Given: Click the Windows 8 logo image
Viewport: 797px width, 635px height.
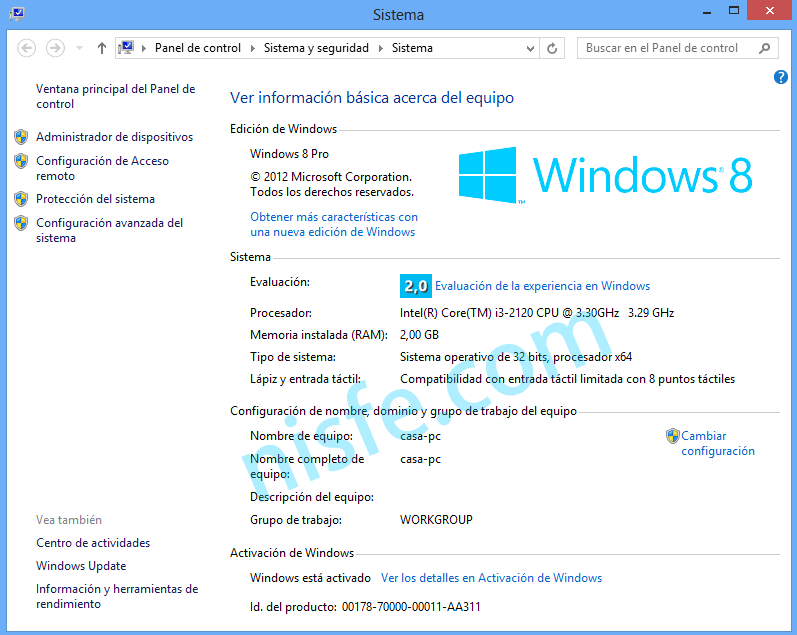Looking at the screenshot, I should (x=605, y=175).
